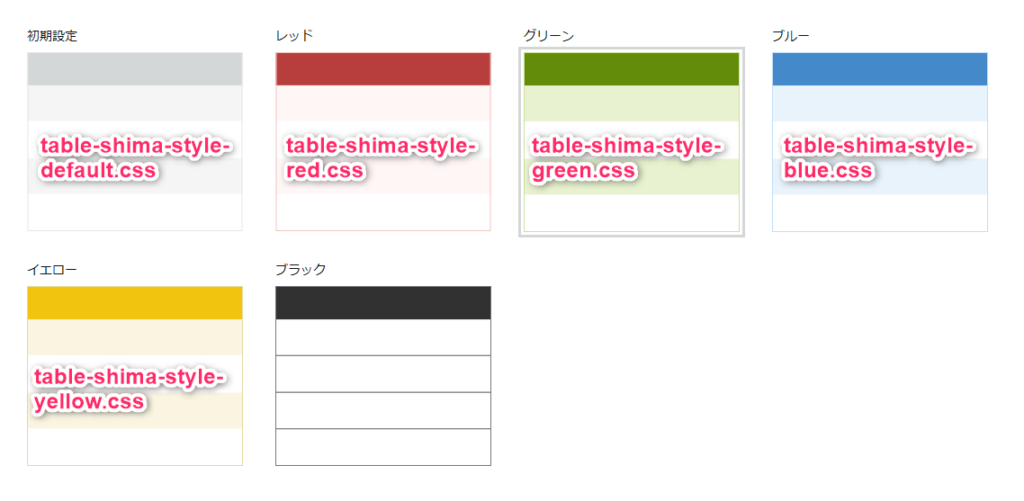Viewport: 1024px width, 501px height.
Task: Click the yellow header bar of イエロー preview
Action: [135, 303]
